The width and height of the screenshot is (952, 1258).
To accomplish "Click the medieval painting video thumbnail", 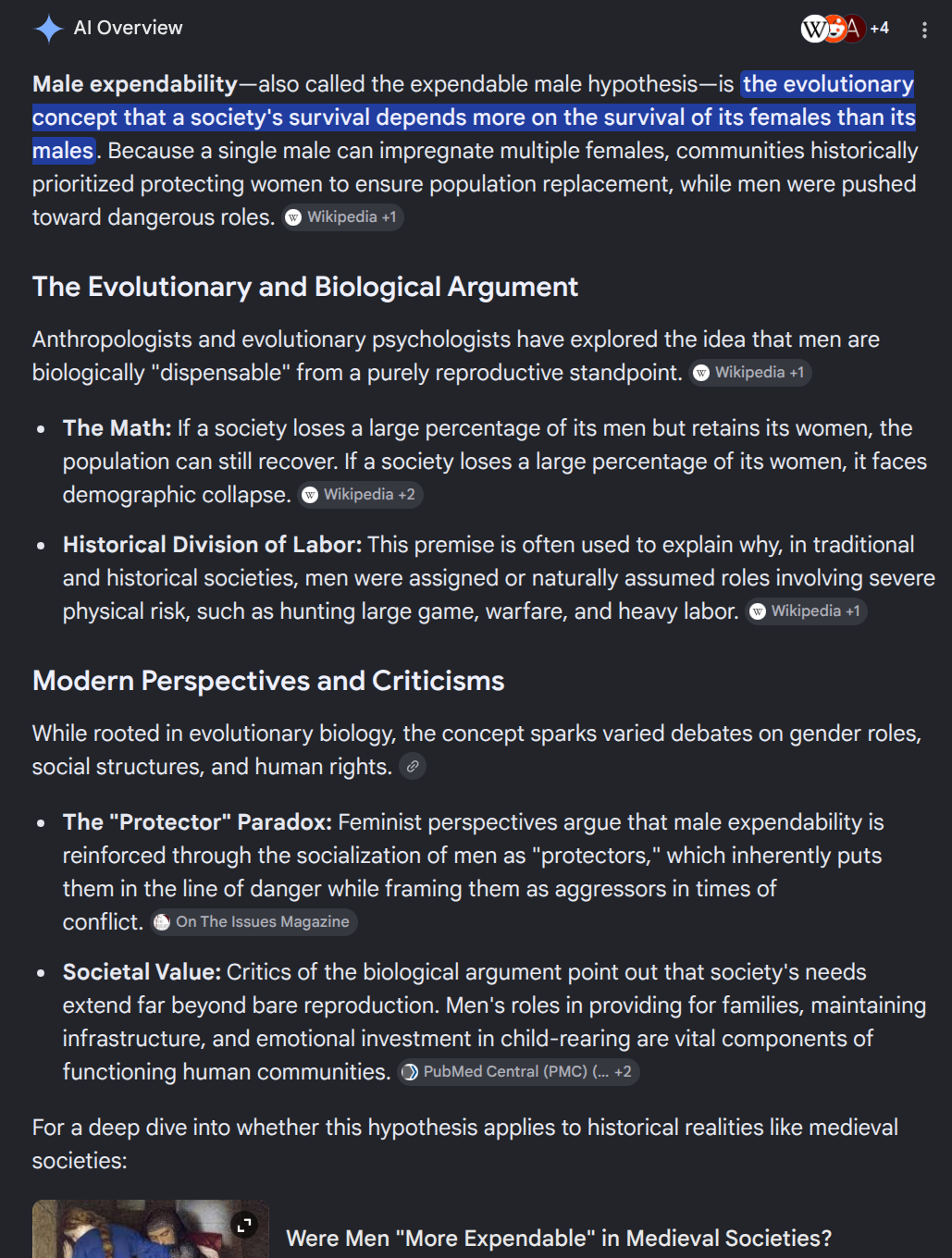I will (x=151, y=1229).
